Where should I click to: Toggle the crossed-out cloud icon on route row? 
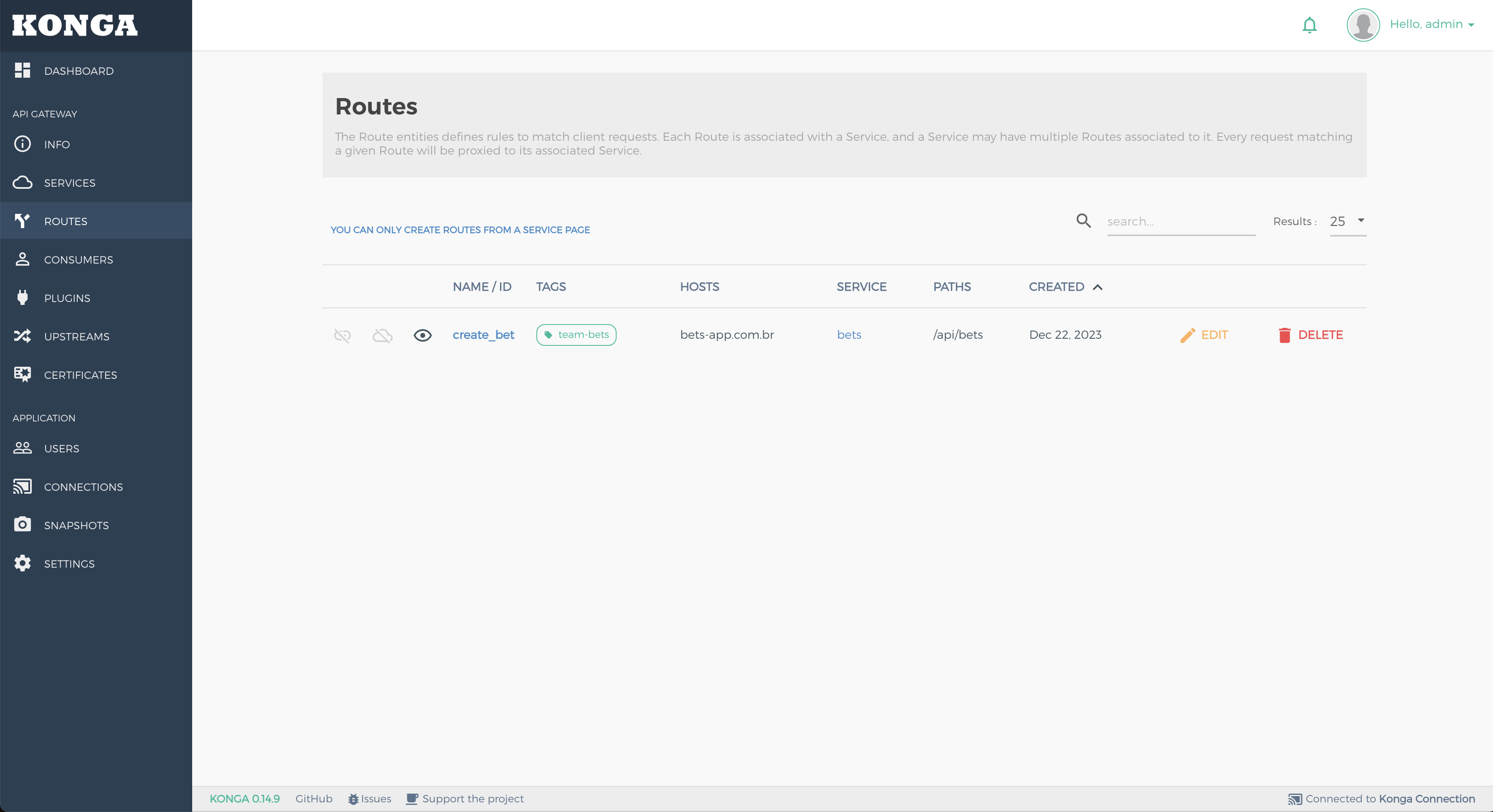tap(383, 335)
